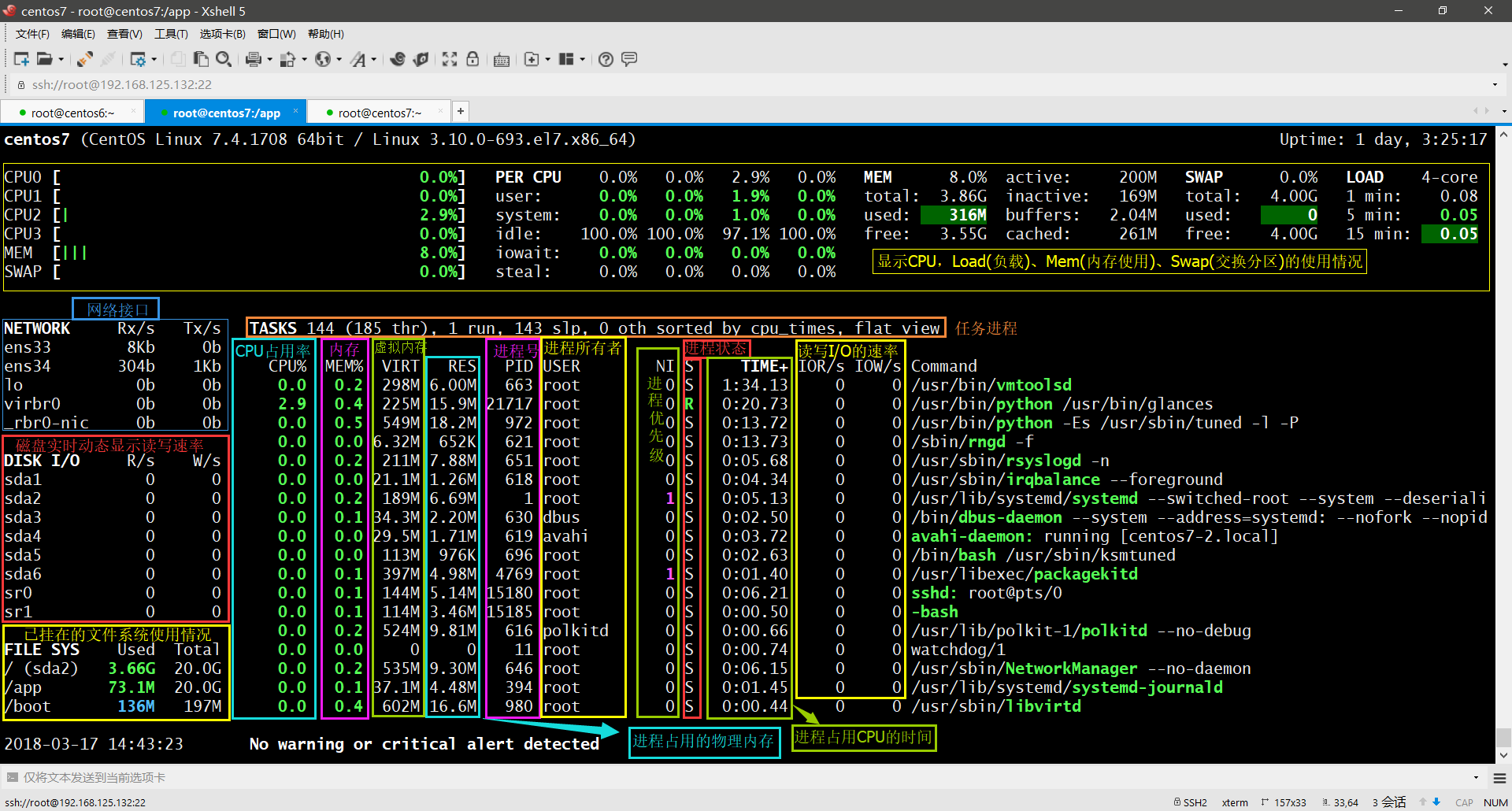Click the Help question mark icon

(606, 59)
